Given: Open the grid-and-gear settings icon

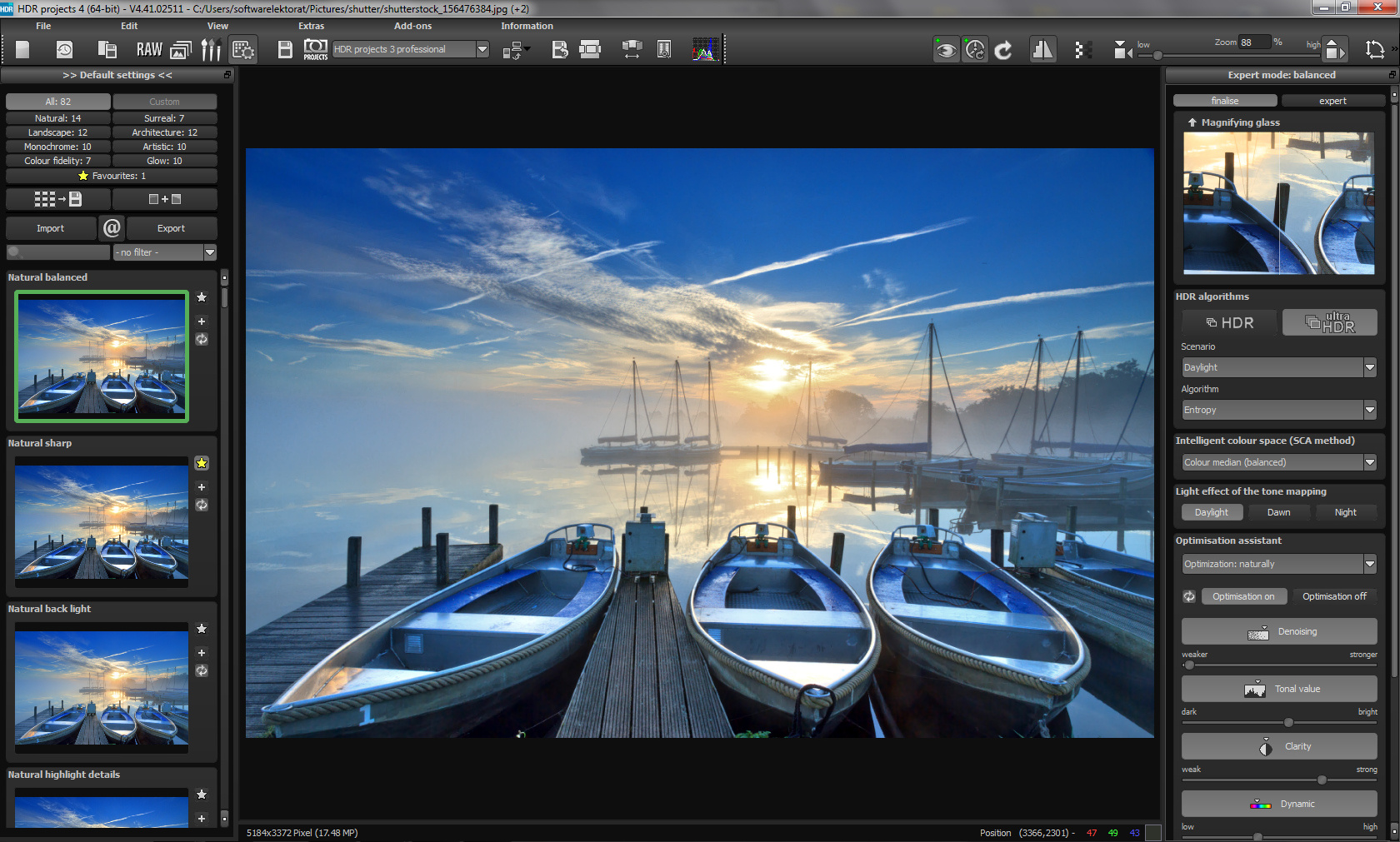Looking at the screenshot, I should click(243, 50).
